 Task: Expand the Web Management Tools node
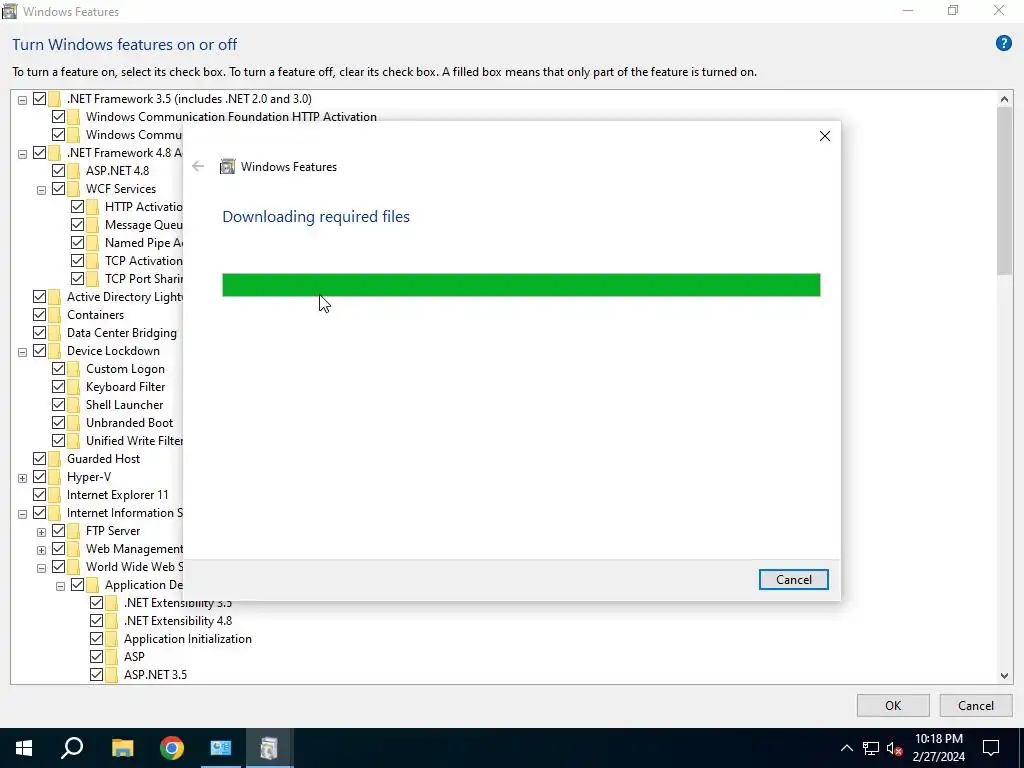41,550
